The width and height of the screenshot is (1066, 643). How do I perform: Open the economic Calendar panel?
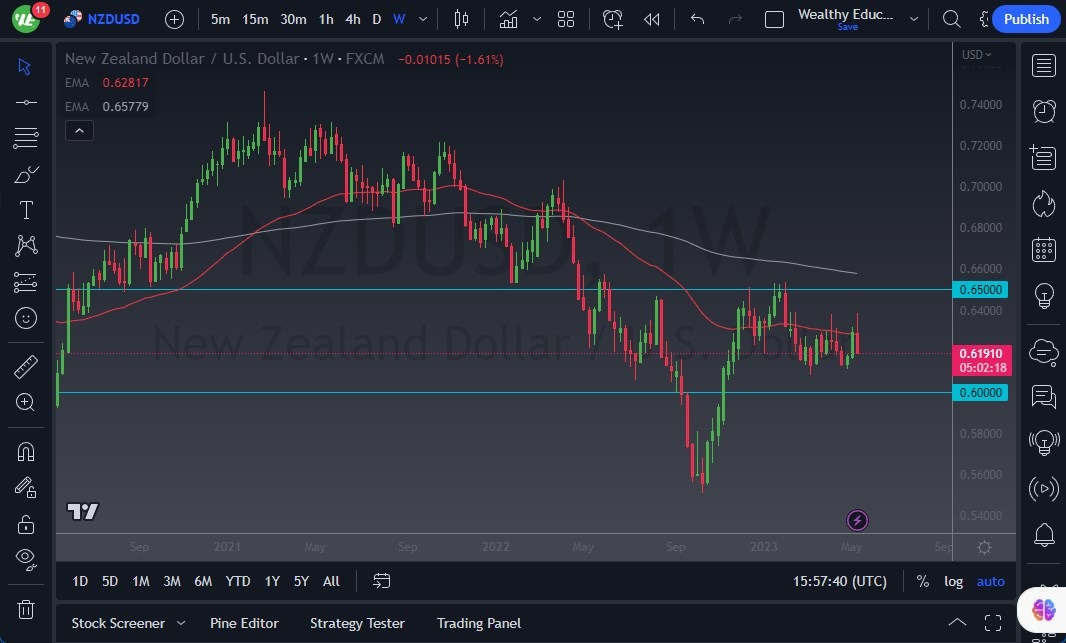(x=1043, y=248)
